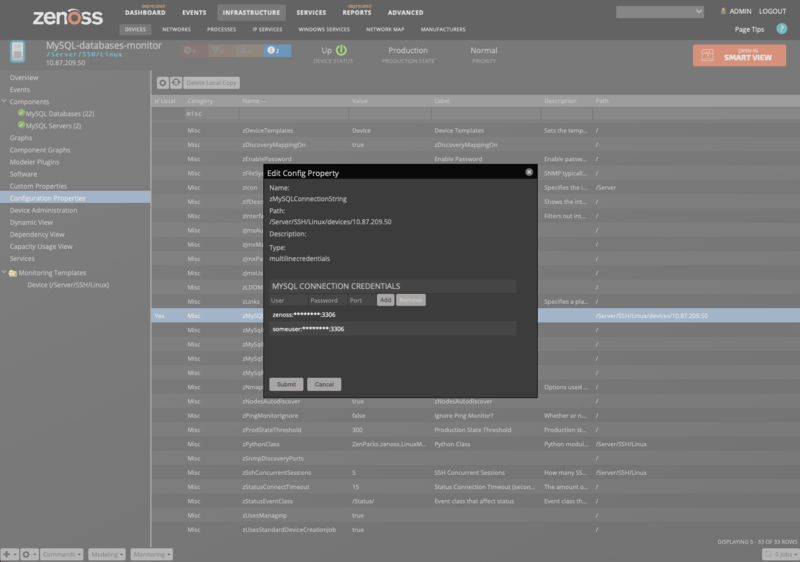Click the Up device status power icon
This screenshot has width=800, height=562.
click(341, 50)
